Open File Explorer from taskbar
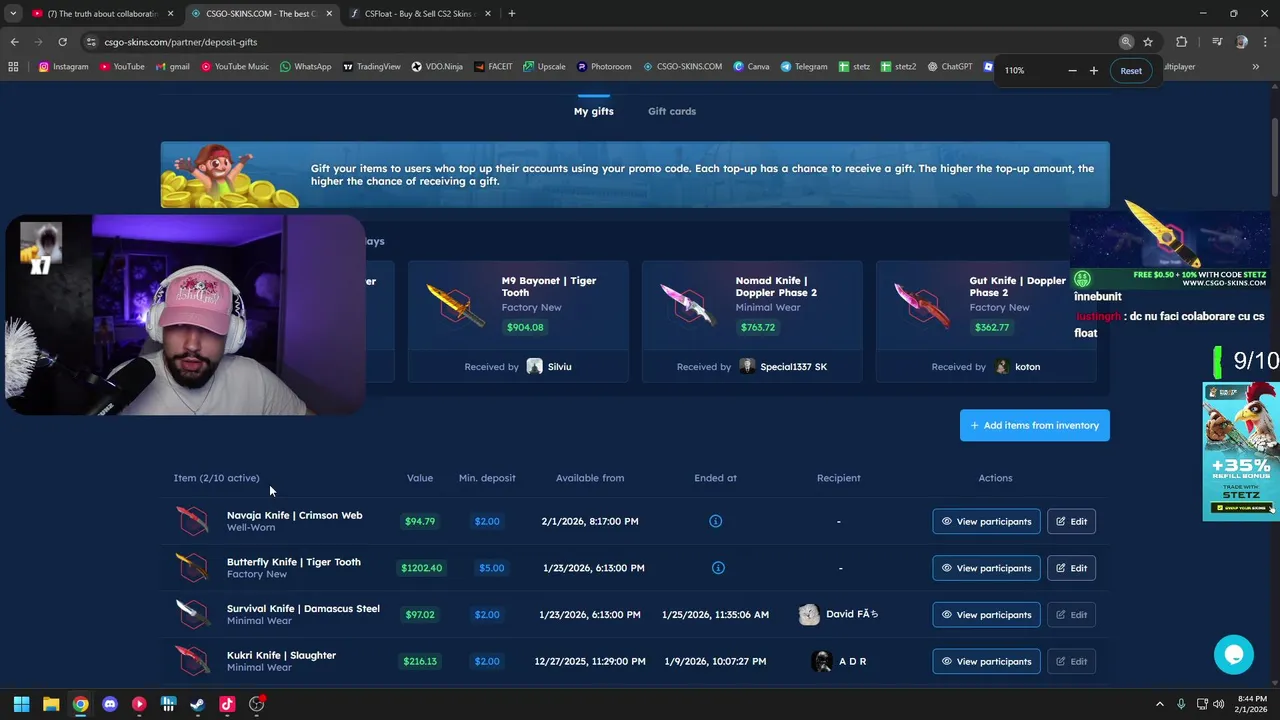 (51, 704)
